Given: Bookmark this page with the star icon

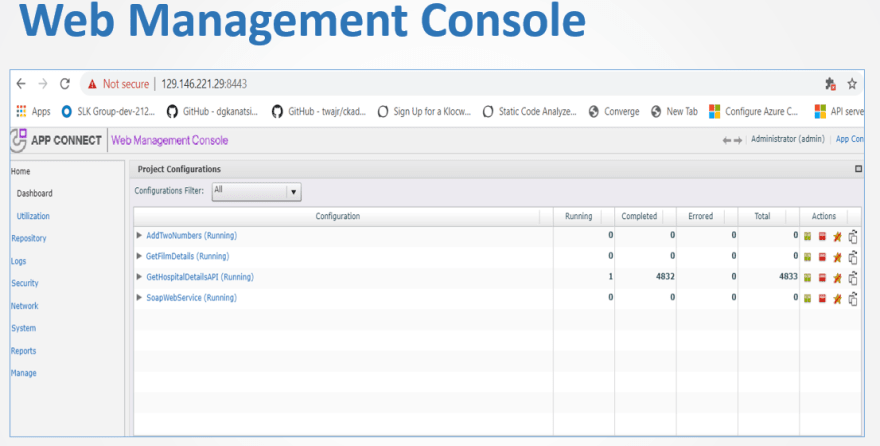Looking at the screenshot, I should click(x=852, y=84).
